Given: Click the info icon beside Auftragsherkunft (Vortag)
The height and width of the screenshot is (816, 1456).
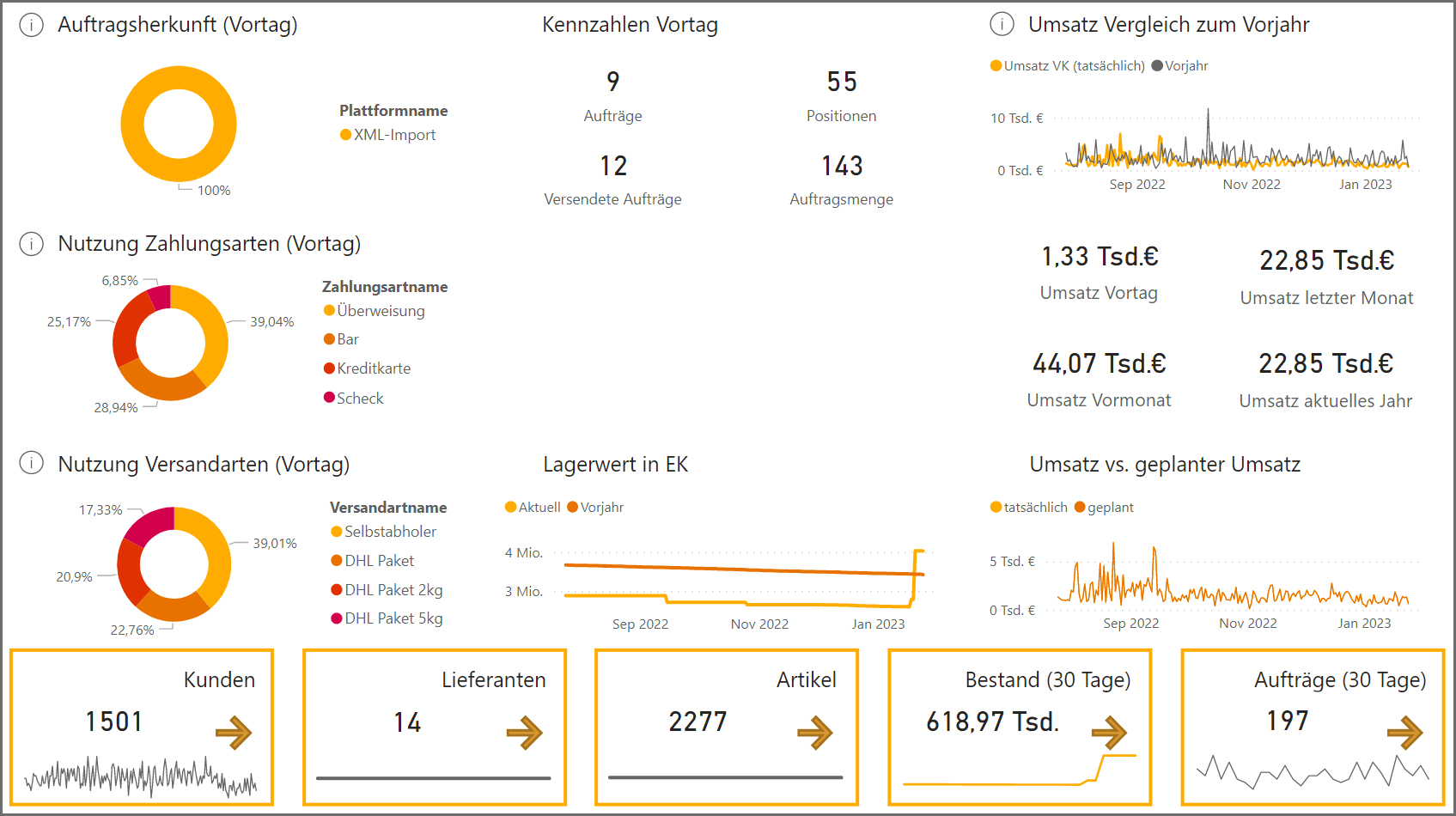Looking at the screenshot, I should pos(31,25).
